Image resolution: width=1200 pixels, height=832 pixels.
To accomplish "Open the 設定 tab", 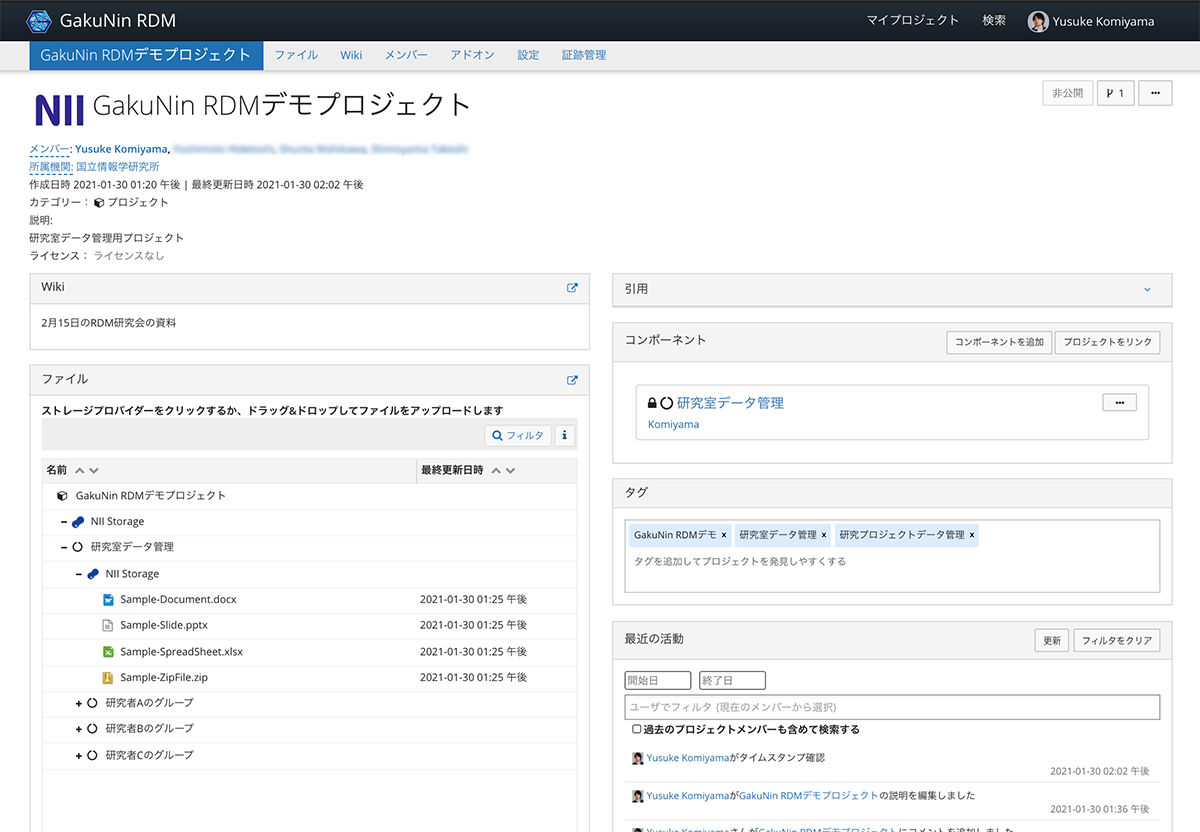I will tap(528, 55).
